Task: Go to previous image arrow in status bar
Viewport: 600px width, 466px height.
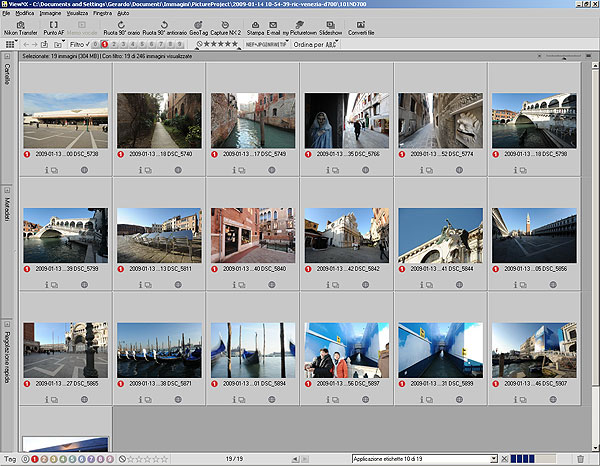Action: [x=295, y=459]
